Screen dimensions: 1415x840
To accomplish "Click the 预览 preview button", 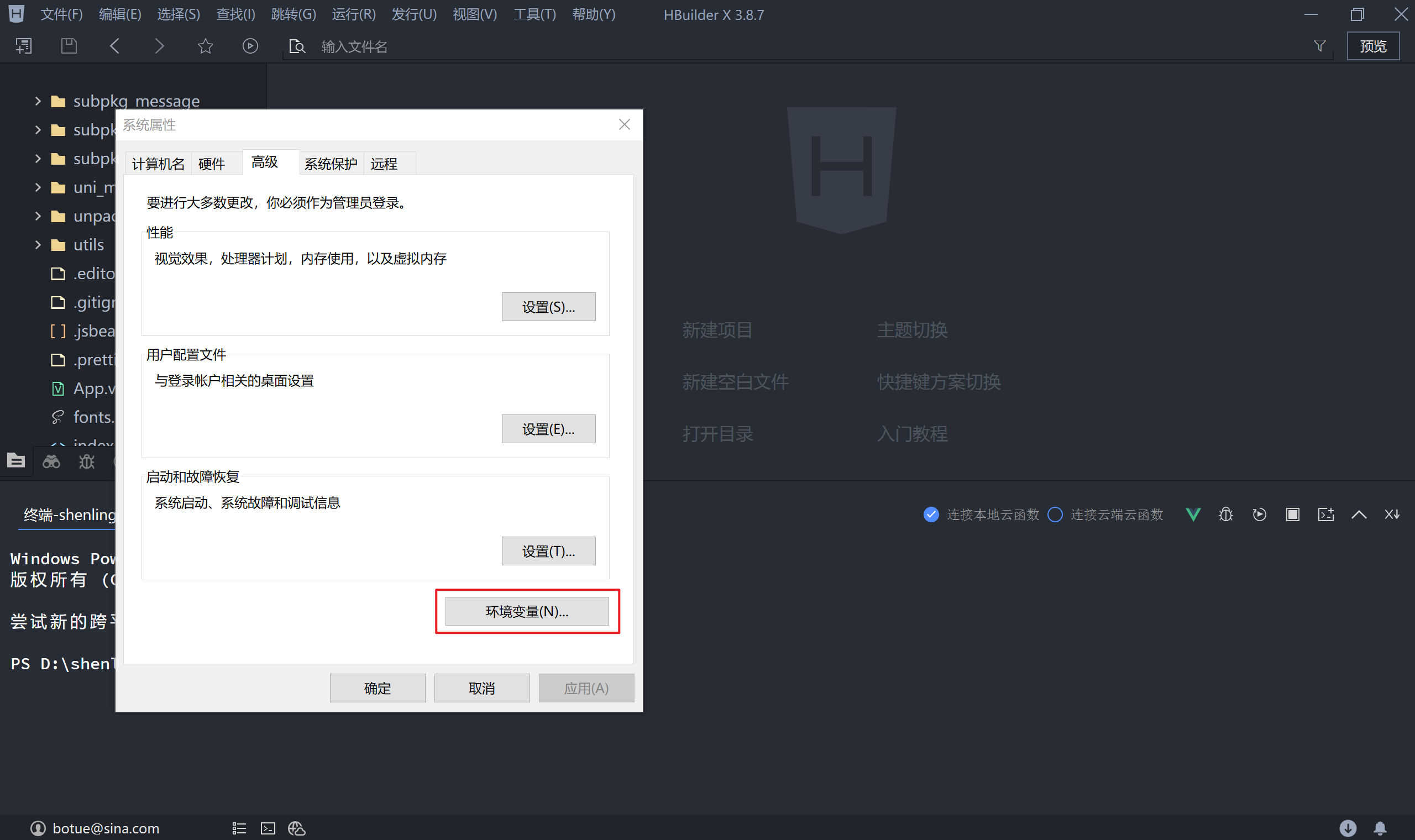I will tap(1372, 46).
